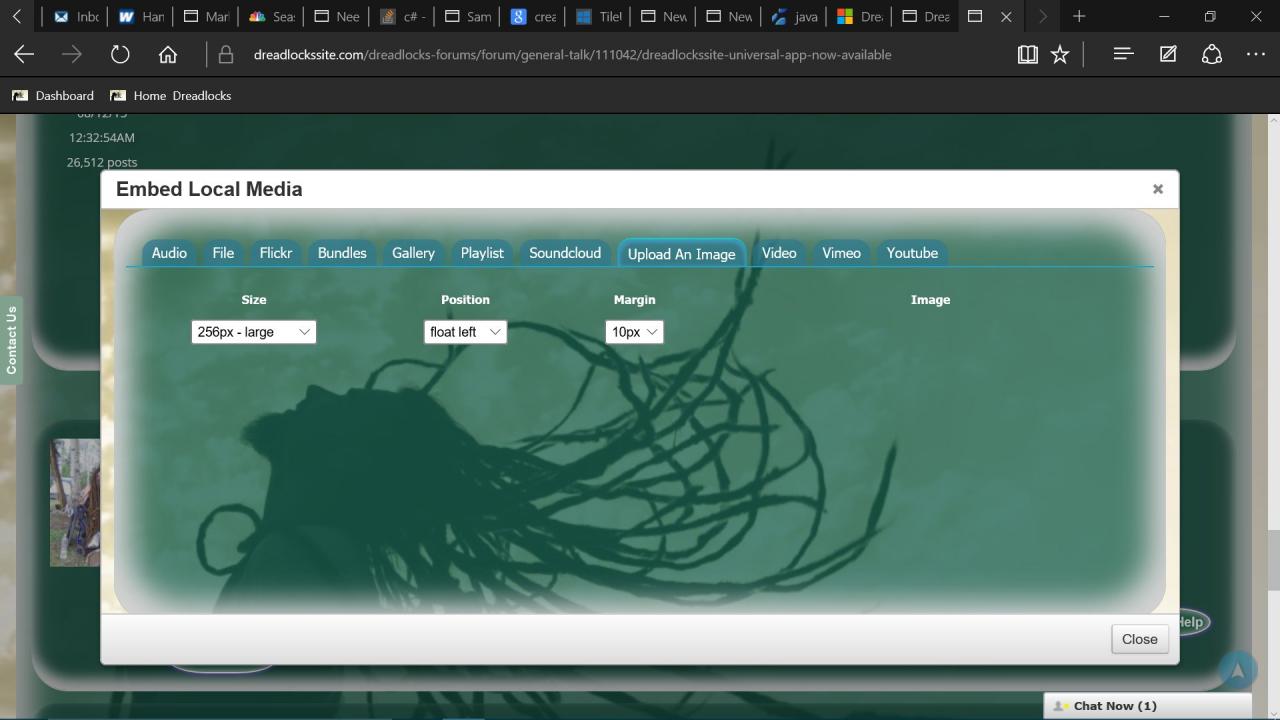Click the browser Refresh icon

120,55
